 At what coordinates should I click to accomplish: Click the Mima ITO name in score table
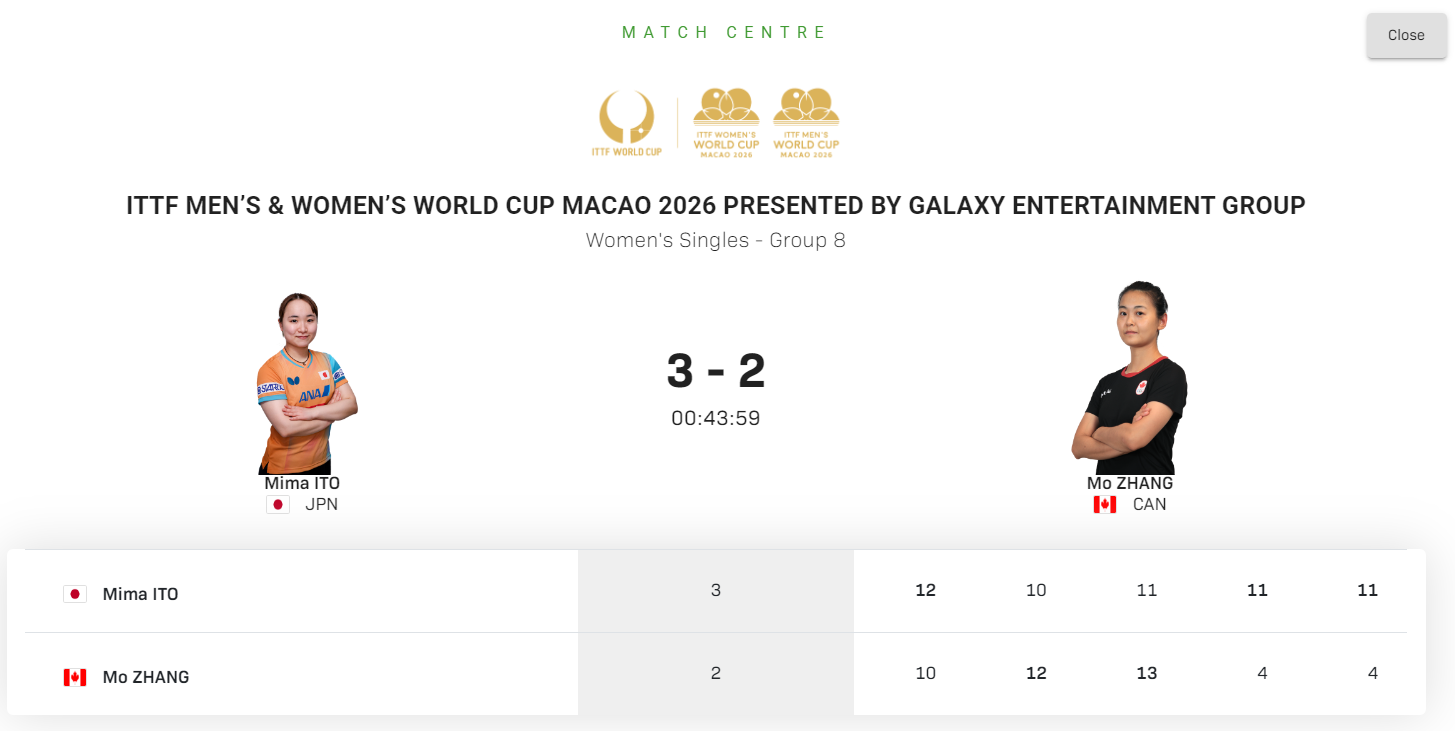(140, 594)
